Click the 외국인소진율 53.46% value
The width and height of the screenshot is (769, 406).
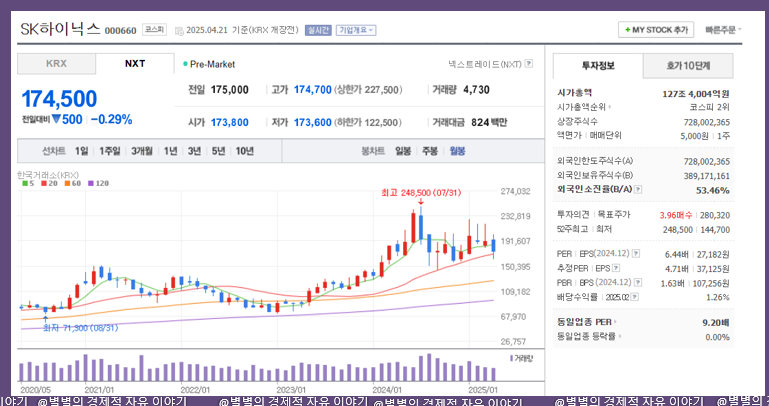713,190
